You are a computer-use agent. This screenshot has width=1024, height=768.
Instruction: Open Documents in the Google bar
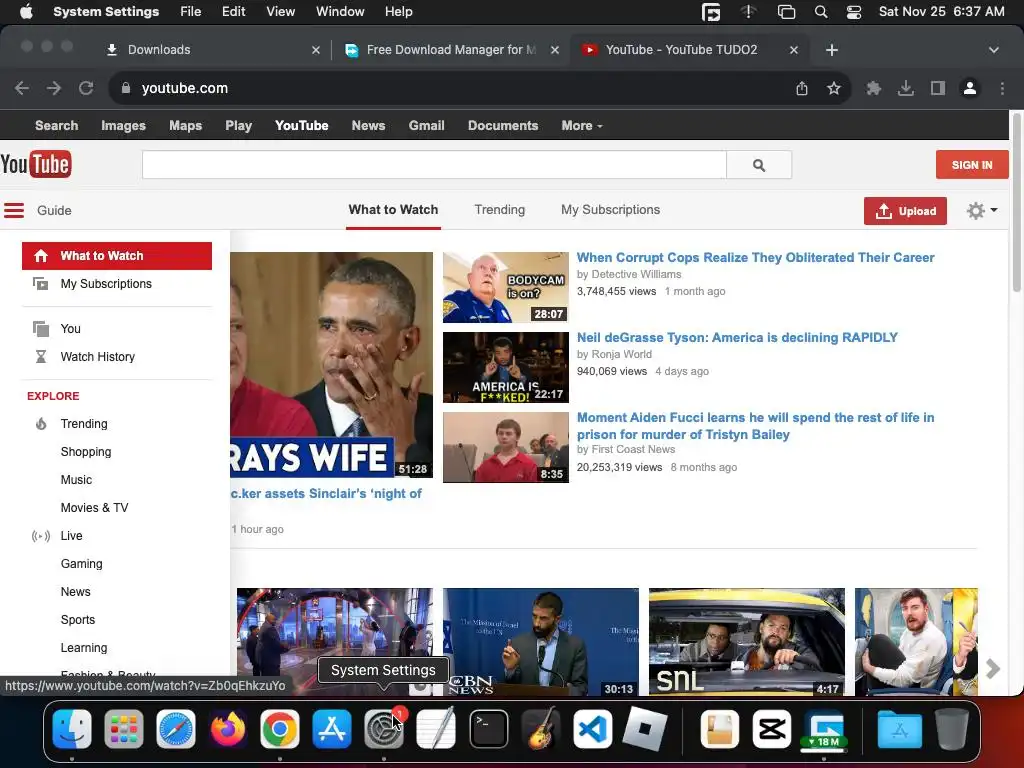[x=503, y=125]
